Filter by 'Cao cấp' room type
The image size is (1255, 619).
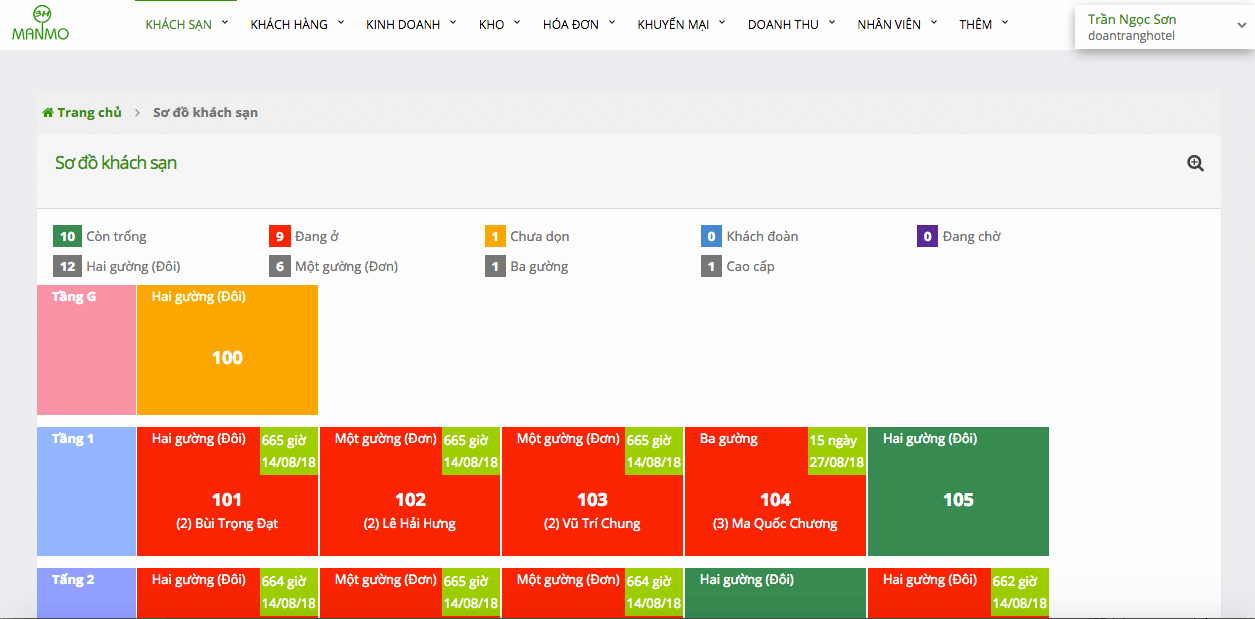click(750, 267)
